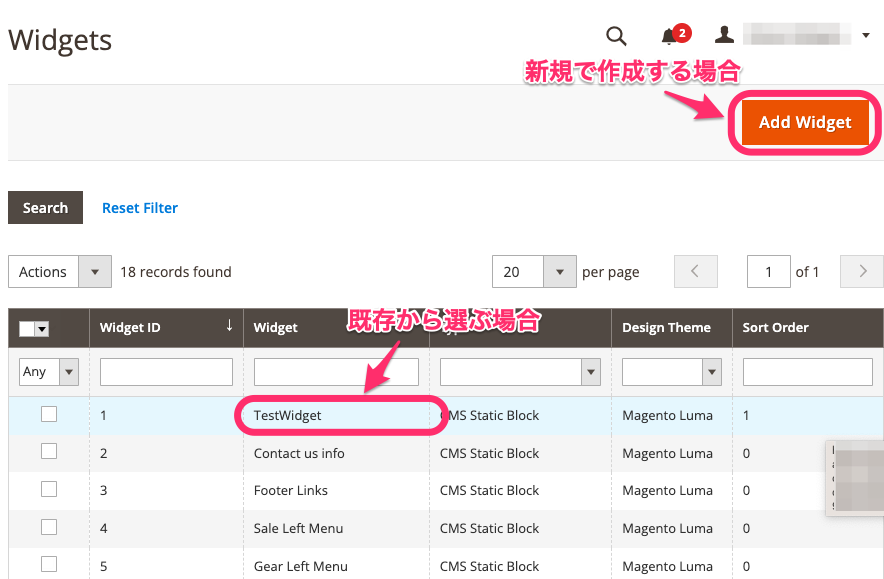Image resolution: width=884 pixels, height=579 pixels.
Task: Click the current page number input field
Action: pos(768,271)
